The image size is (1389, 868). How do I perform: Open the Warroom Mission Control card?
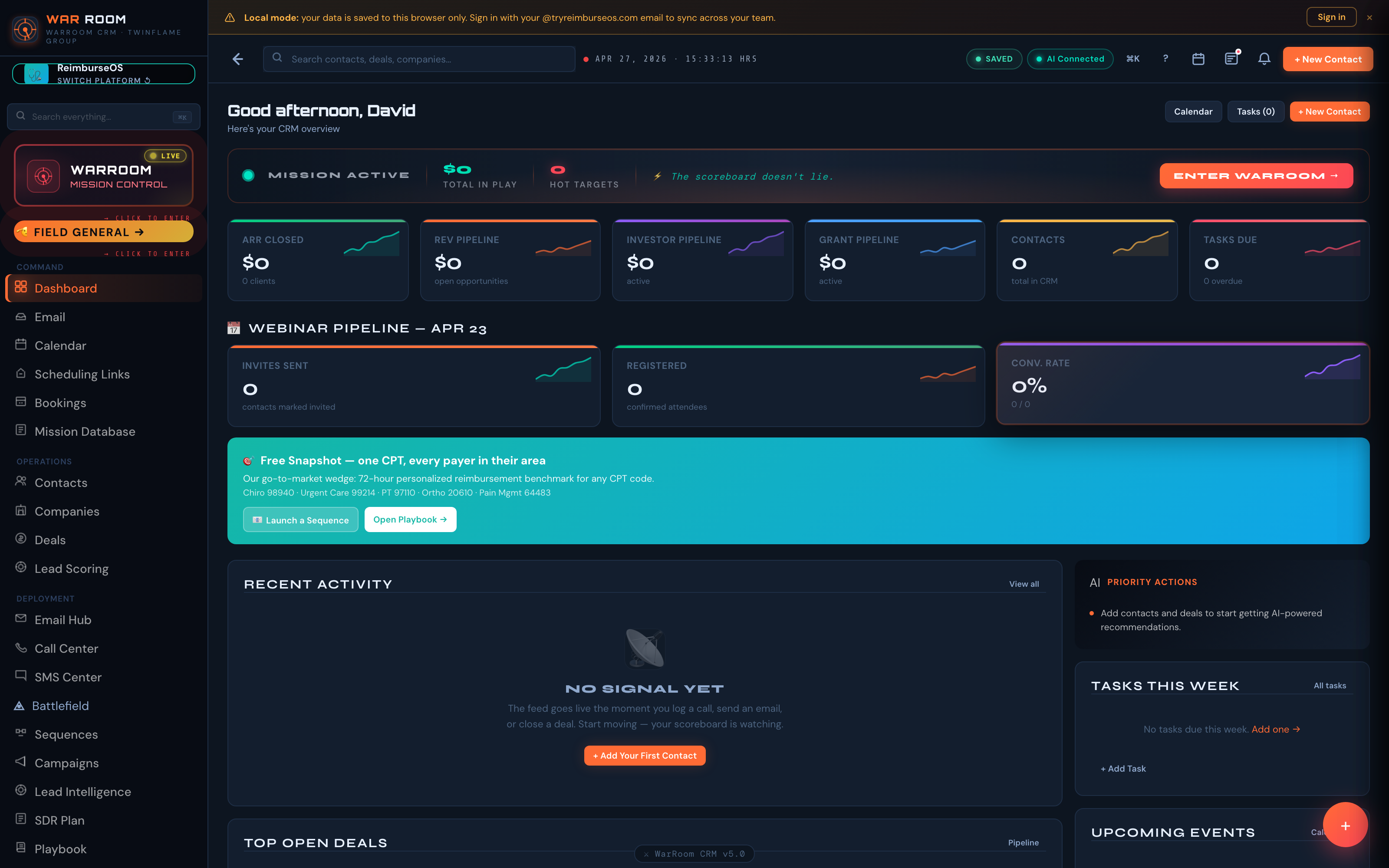[x=104, y=175]
